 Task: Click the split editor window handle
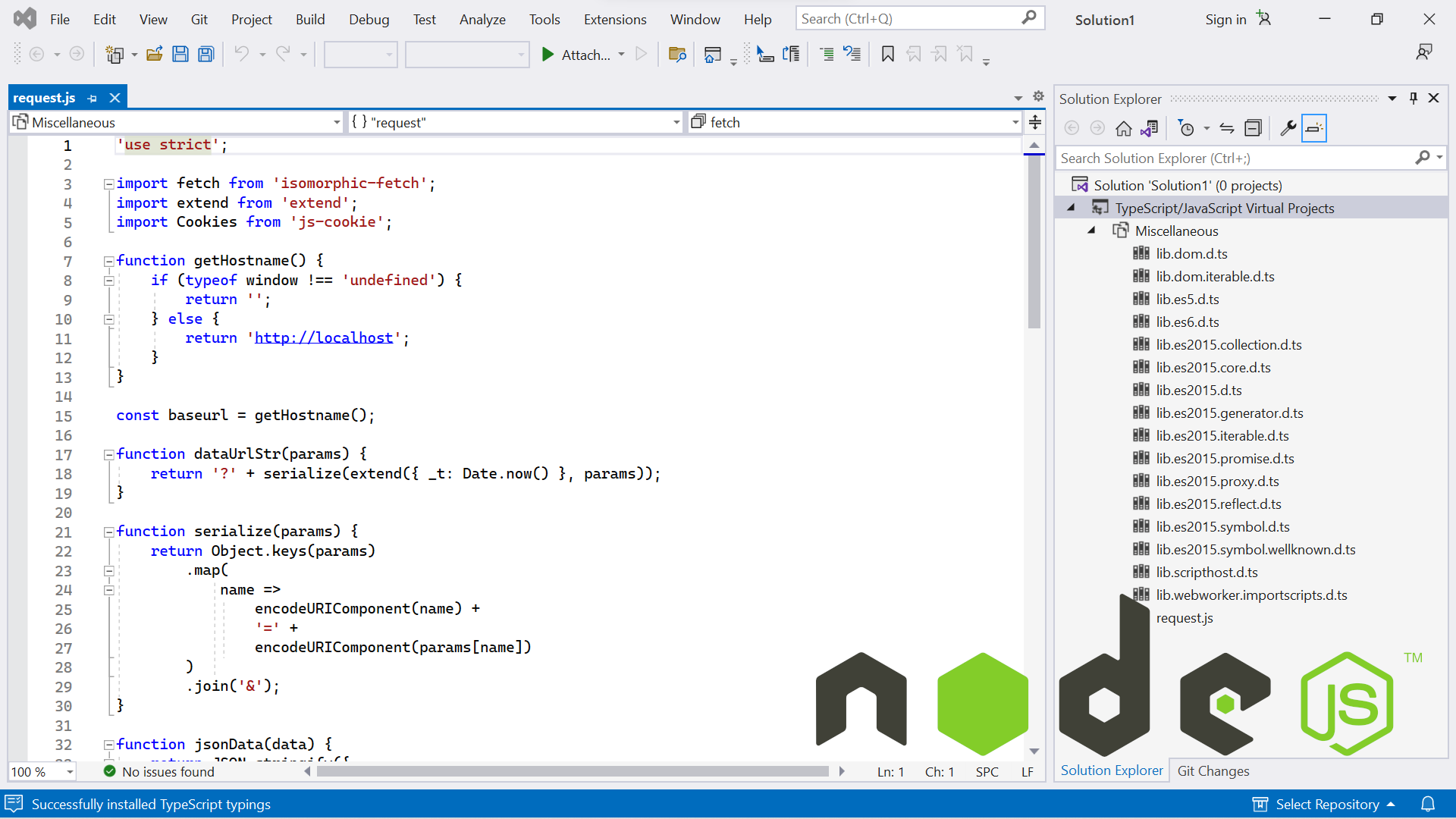(x=1035, y=122)
